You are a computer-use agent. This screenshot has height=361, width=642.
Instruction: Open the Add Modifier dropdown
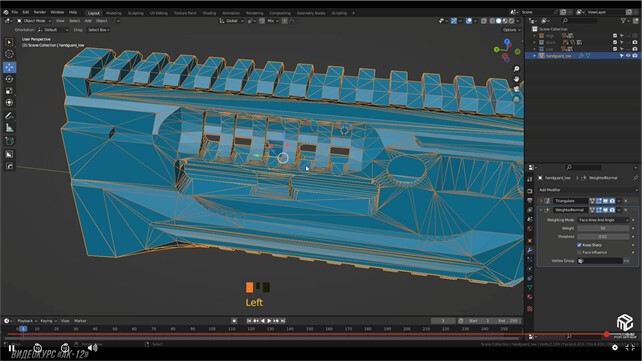[x=588, y=190]
